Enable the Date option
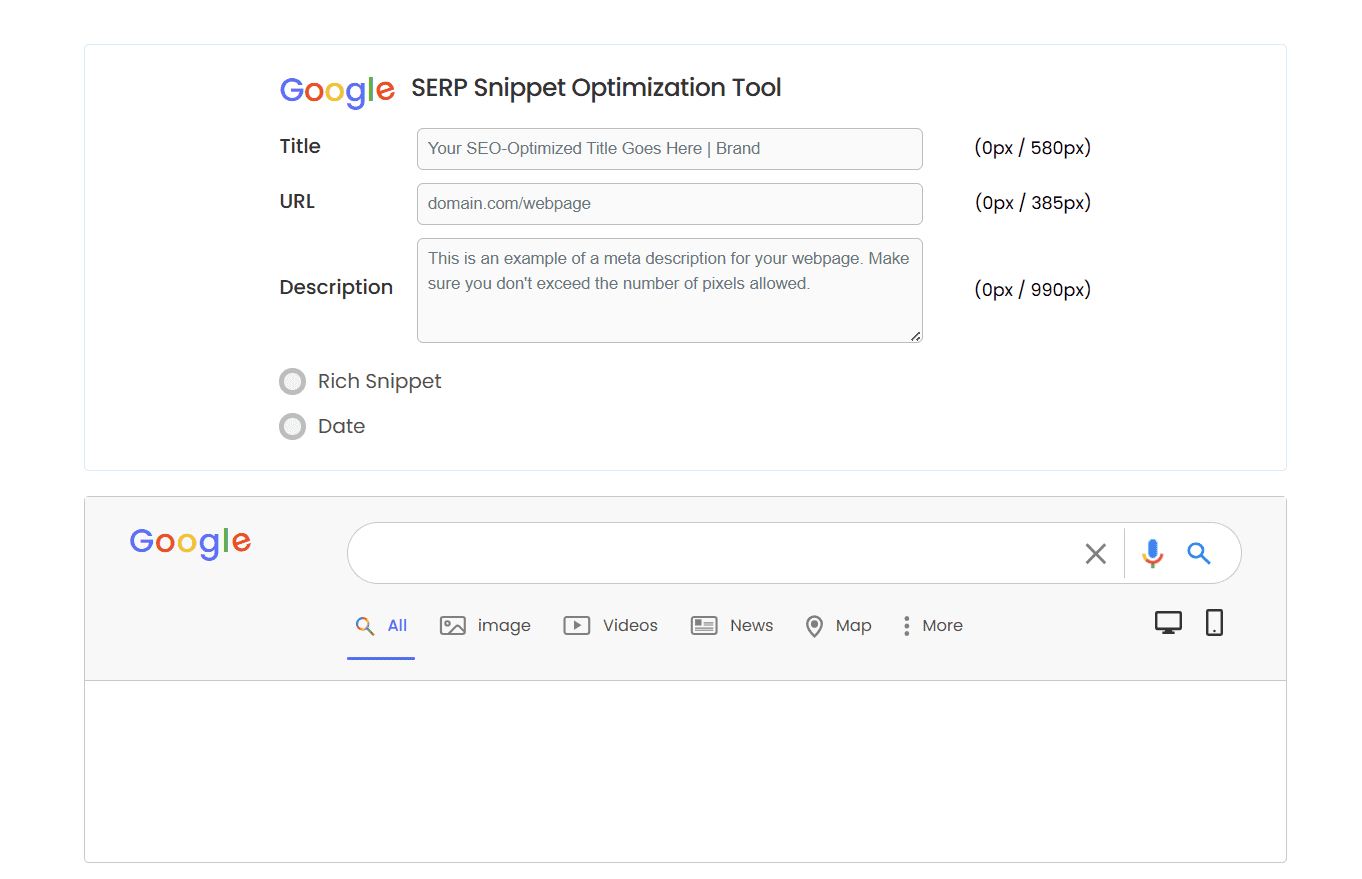This screenshot has width=1362, height=879. click(292, 426)
